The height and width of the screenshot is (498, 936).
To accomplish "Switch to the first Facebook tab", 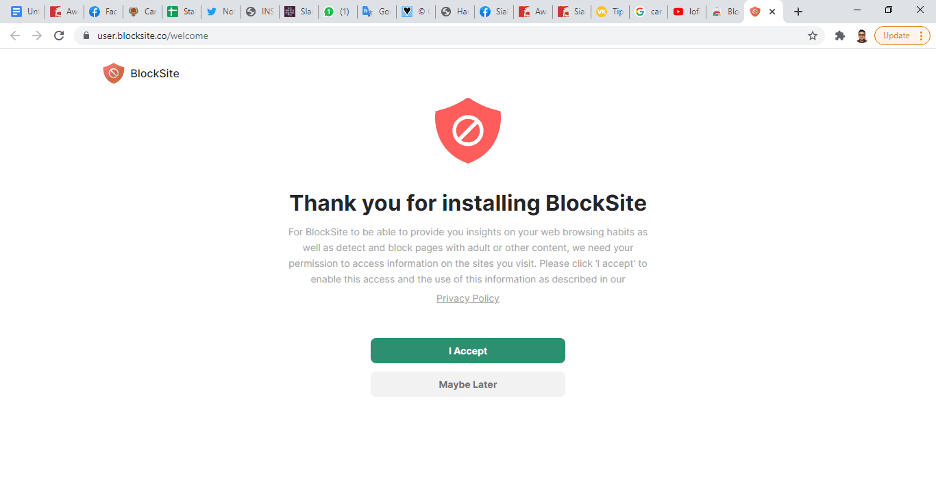I will [102, 11].
